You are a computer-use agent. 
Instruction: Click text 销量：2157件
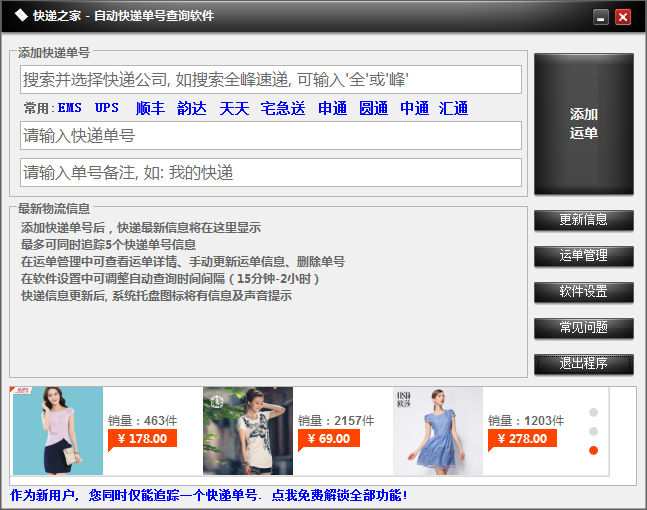(x=336, y=420)
